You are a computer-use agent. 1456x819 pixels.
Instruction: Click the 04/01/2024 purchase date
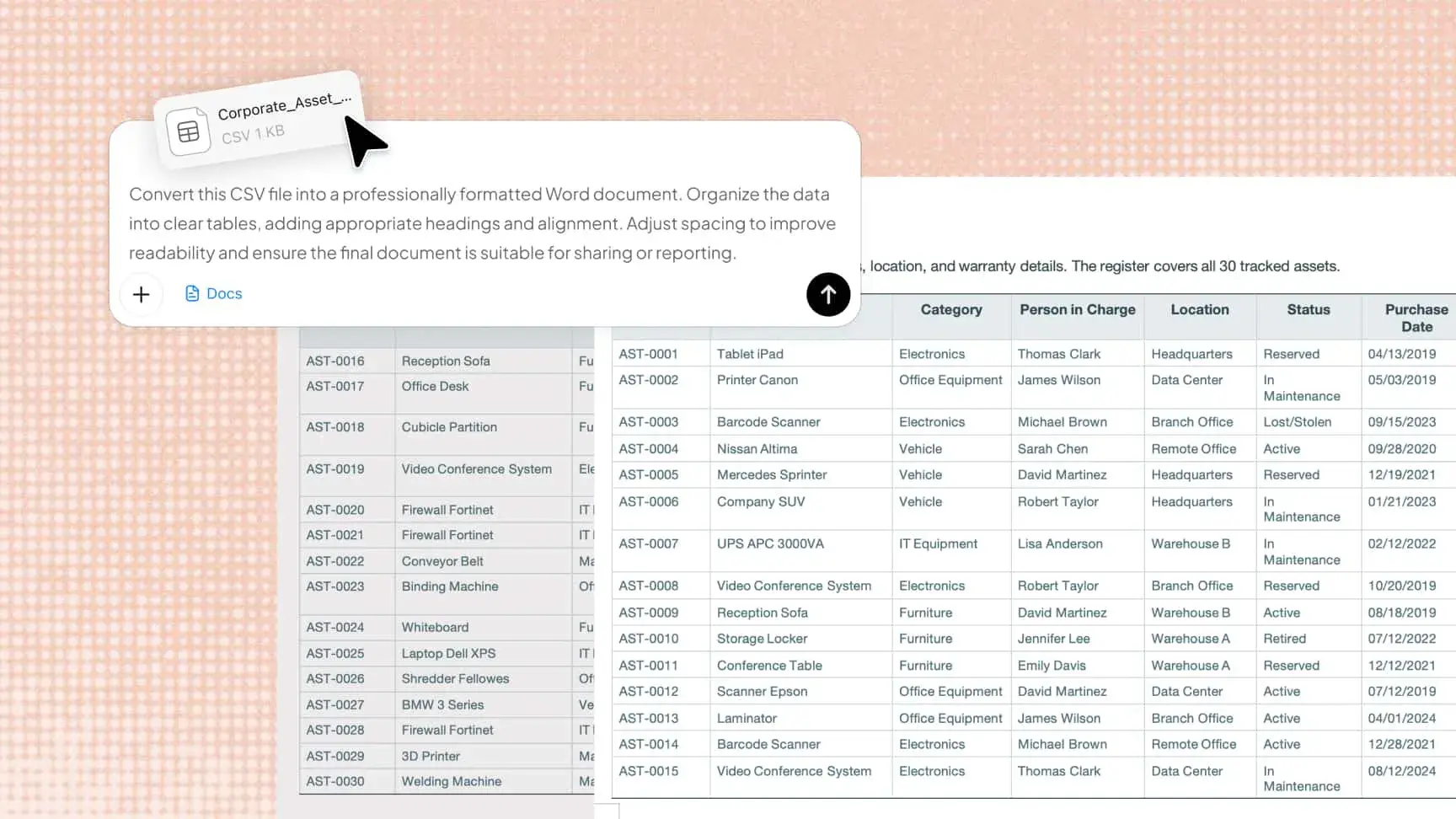point(1402,719)
